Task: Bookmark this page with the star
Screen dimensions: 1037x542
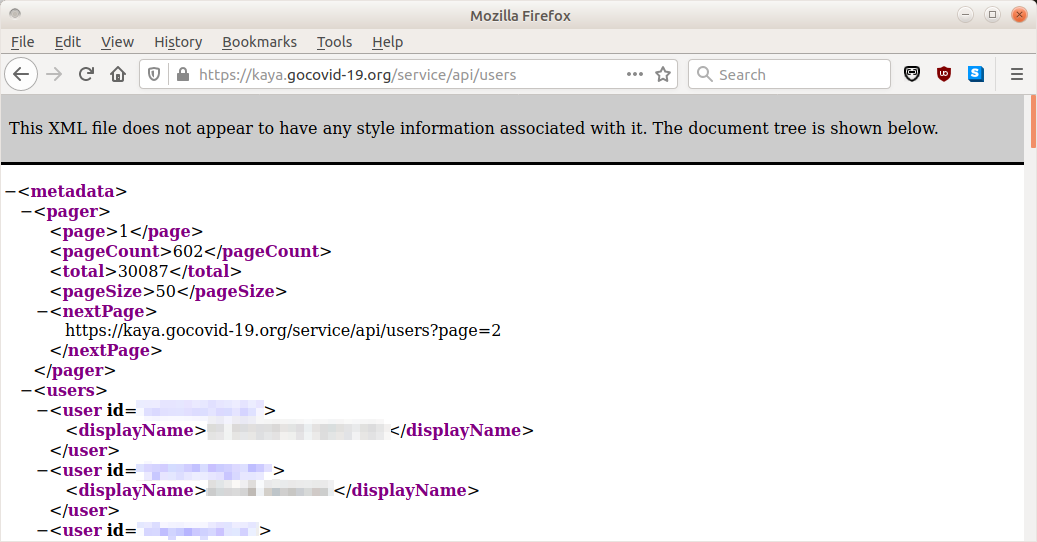Action: coord(662,74)
